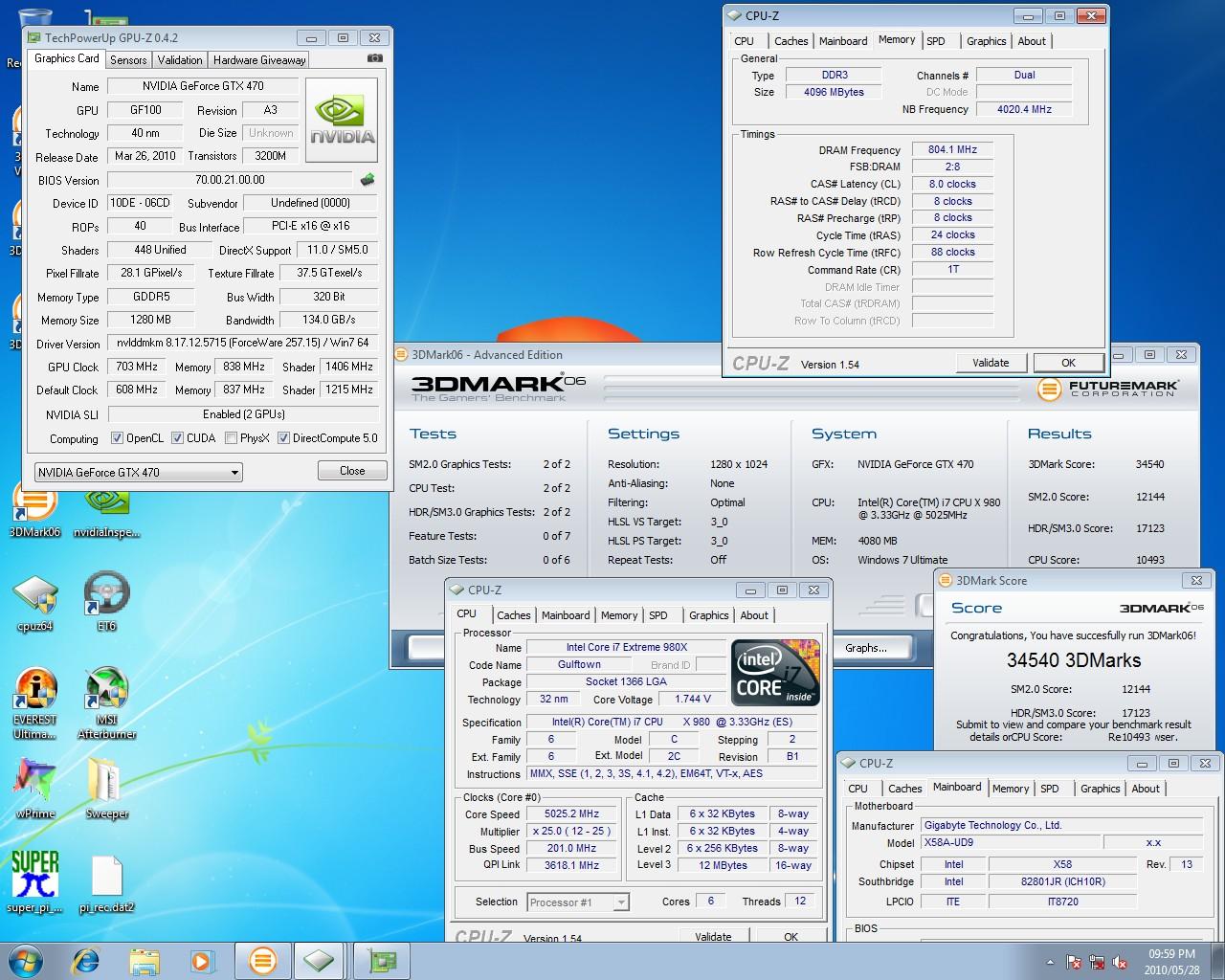The height and width of the screenshot is (980, 1225).
Task: Open the cpuz64 desktop icon
Action: (x=34, y=603)
